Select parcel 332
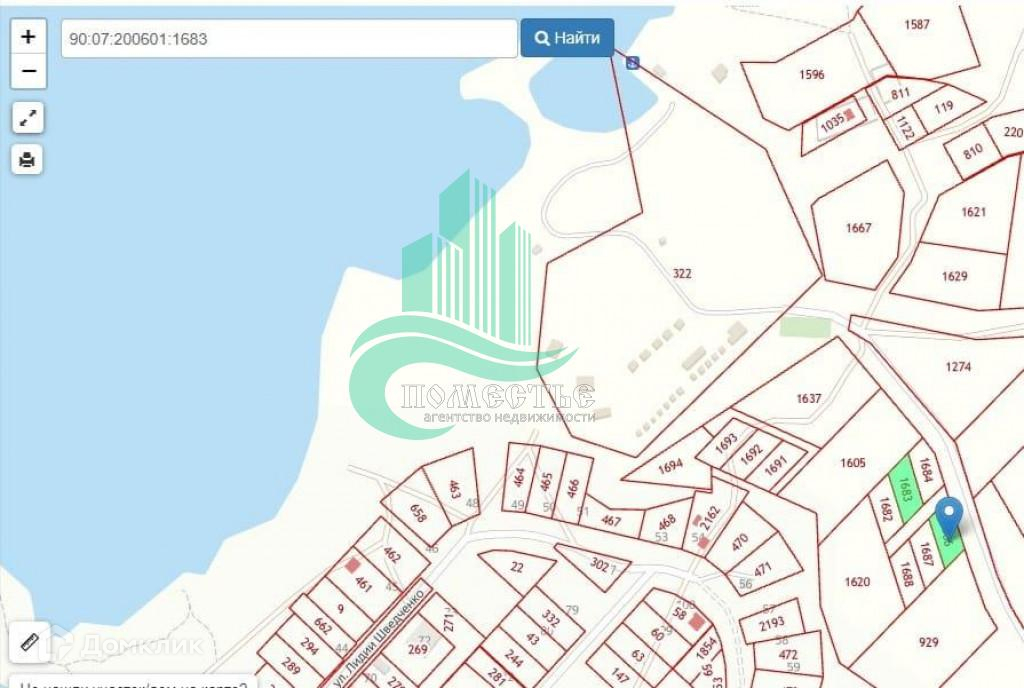This screenshot has height=688, width=1024. click(551, 617)
